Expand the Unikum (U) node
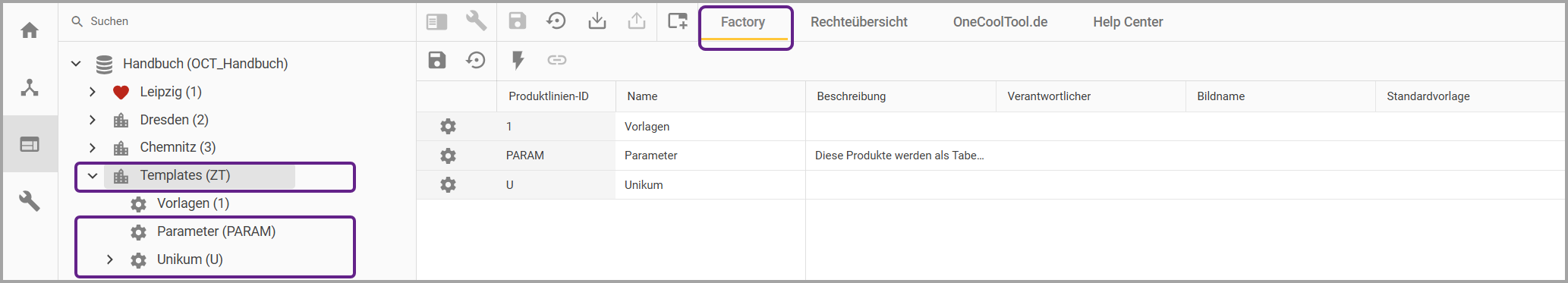1568x283 pixels. point(110,259)
